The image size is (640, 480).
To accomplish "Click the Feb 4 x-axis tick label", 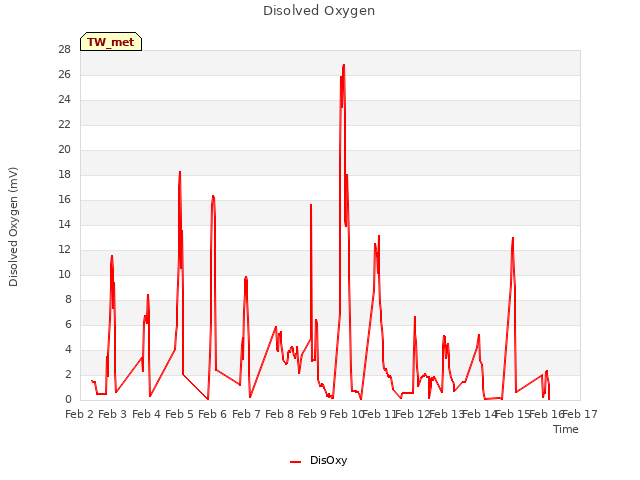I will pos(146,414).
